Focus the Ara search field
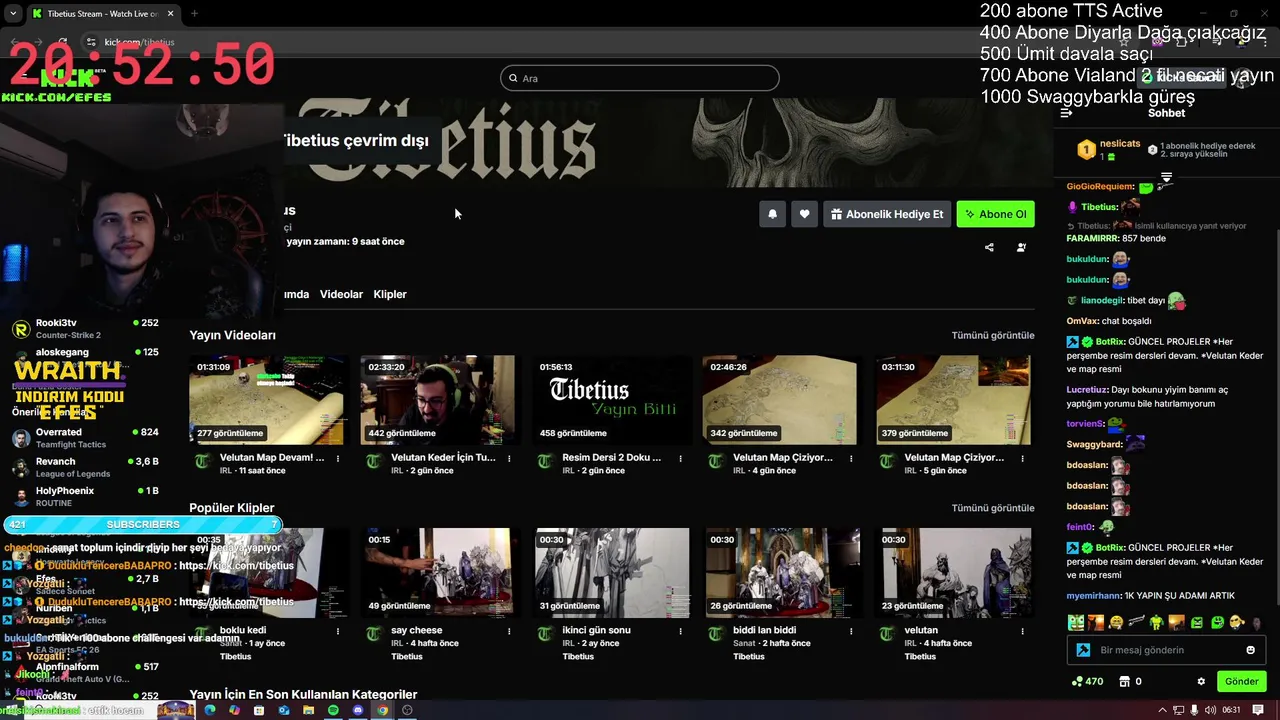The height and width of the screenshot is (720, 1280). (x=640, y=78)
